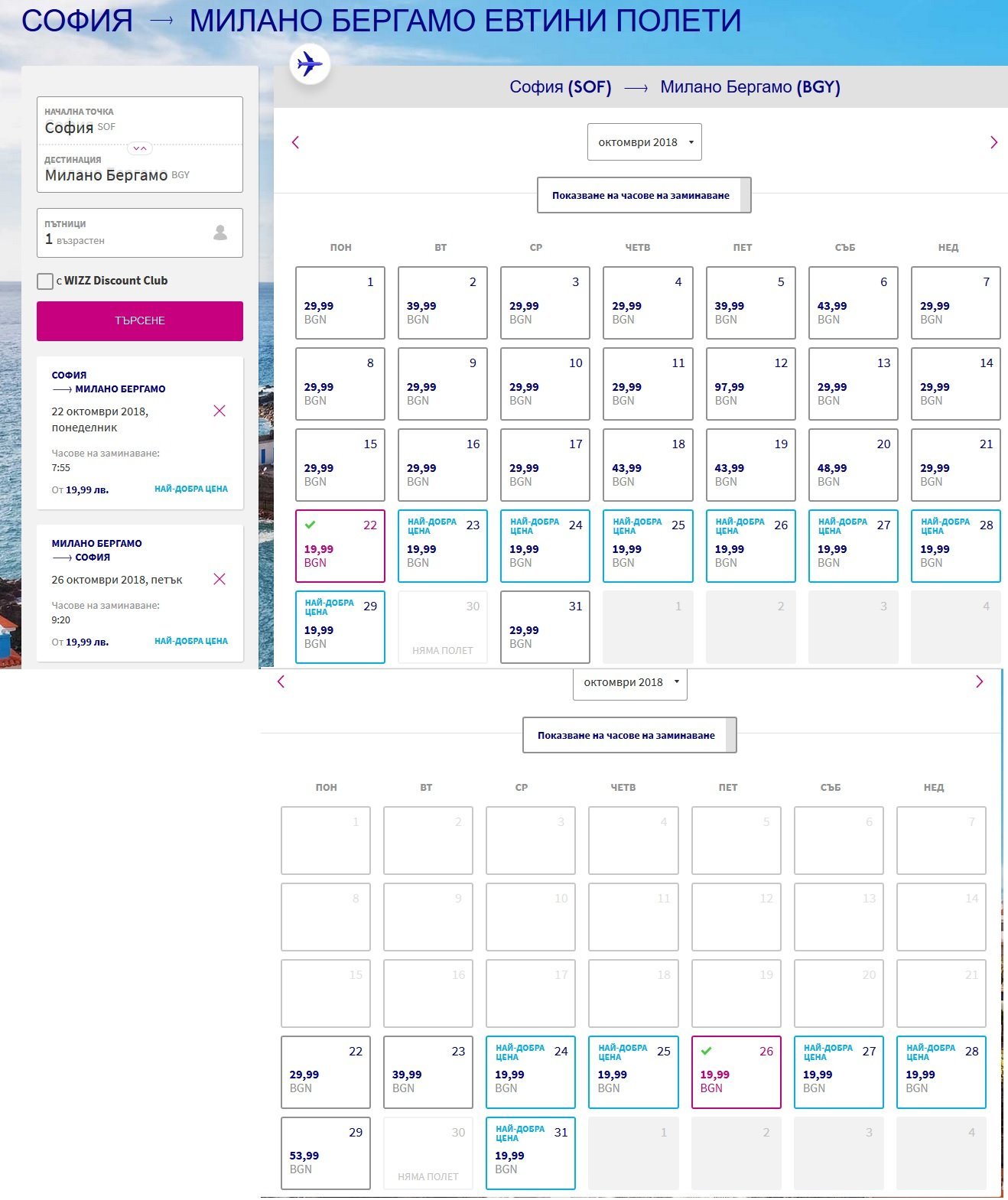Go to previous month in return calendar
The height and width of the screenshot is (1200, 1008).
pyautogui.click(x=281, y=681)
